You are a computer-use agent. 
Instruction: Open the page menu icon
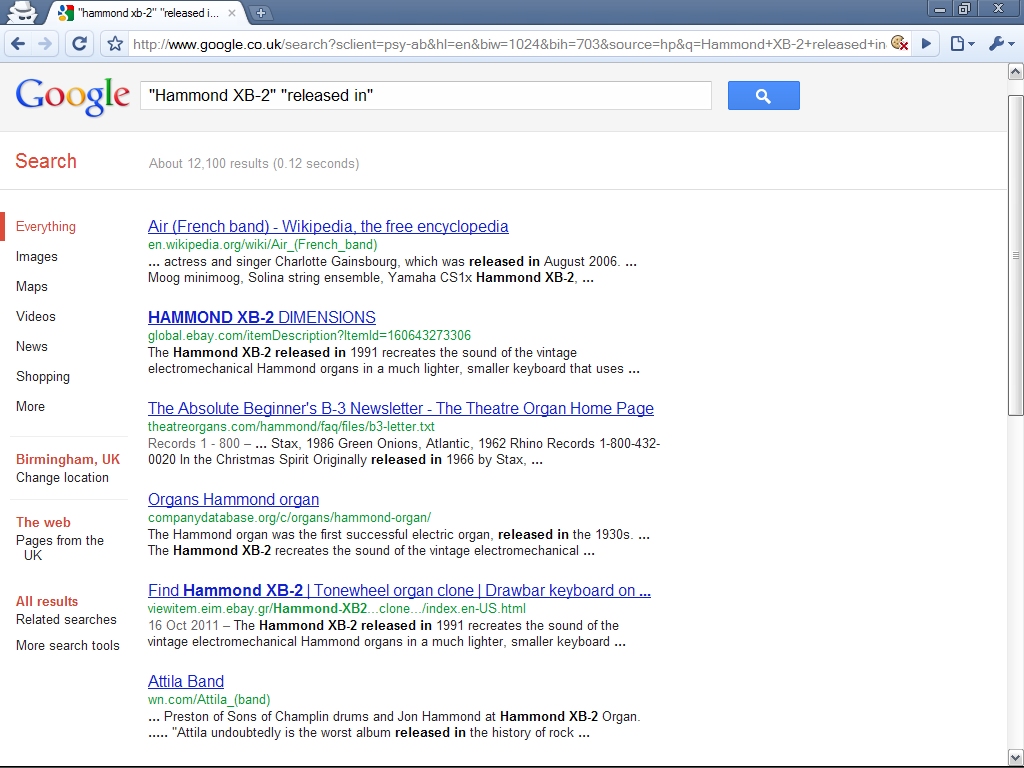click(961, 44)
